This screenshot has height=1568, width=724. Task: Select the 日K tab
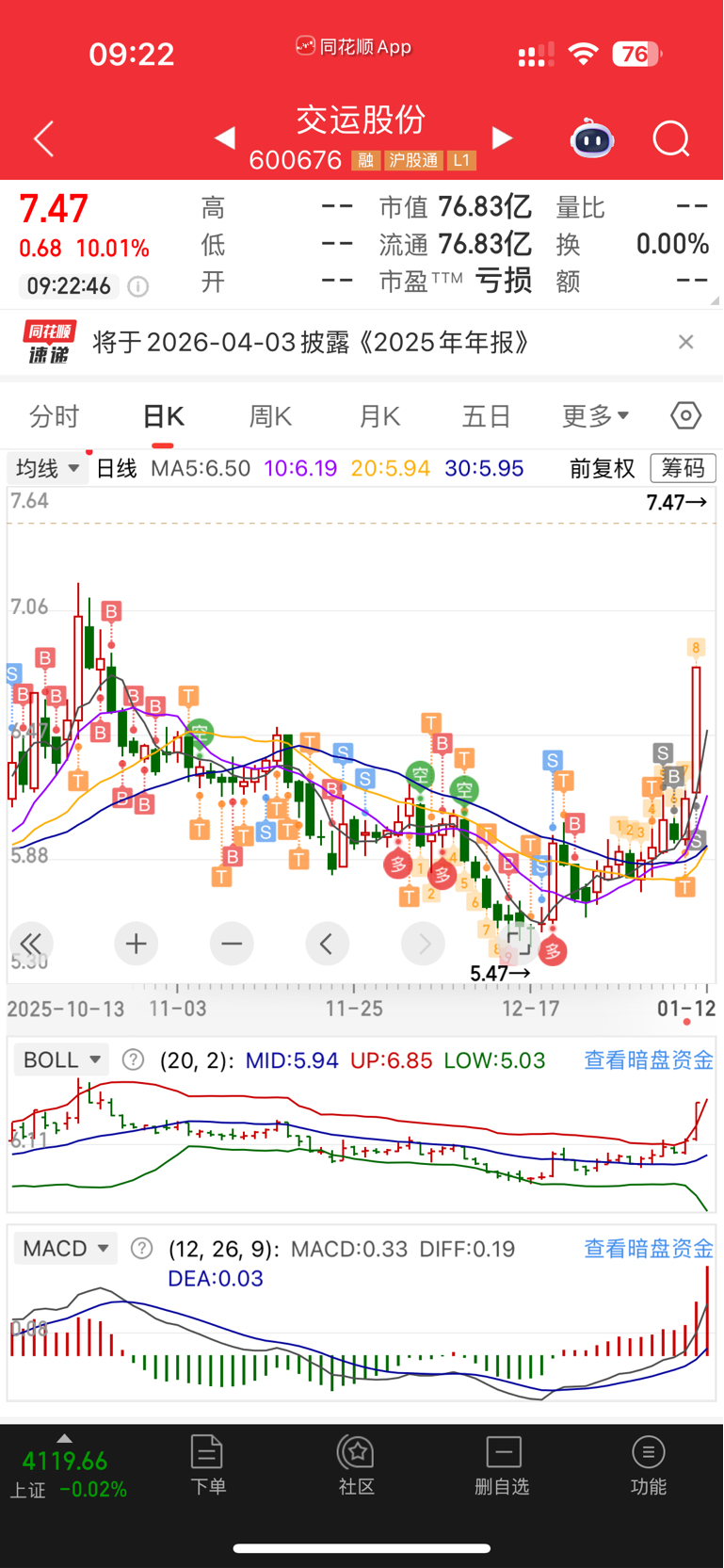coord(163,415)
